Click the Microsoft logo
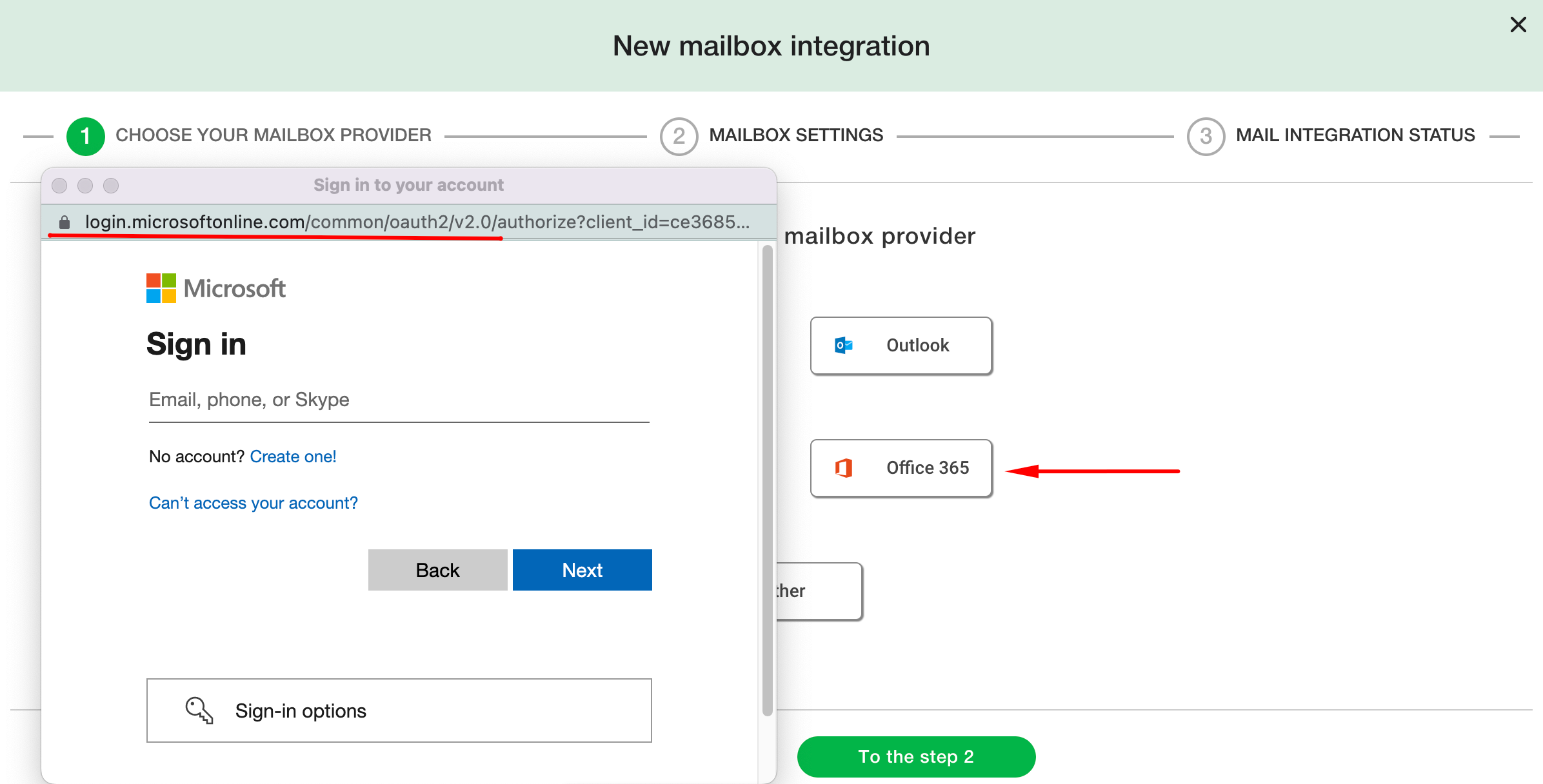This screenshot has width=1543, height=784. (161, 288)
